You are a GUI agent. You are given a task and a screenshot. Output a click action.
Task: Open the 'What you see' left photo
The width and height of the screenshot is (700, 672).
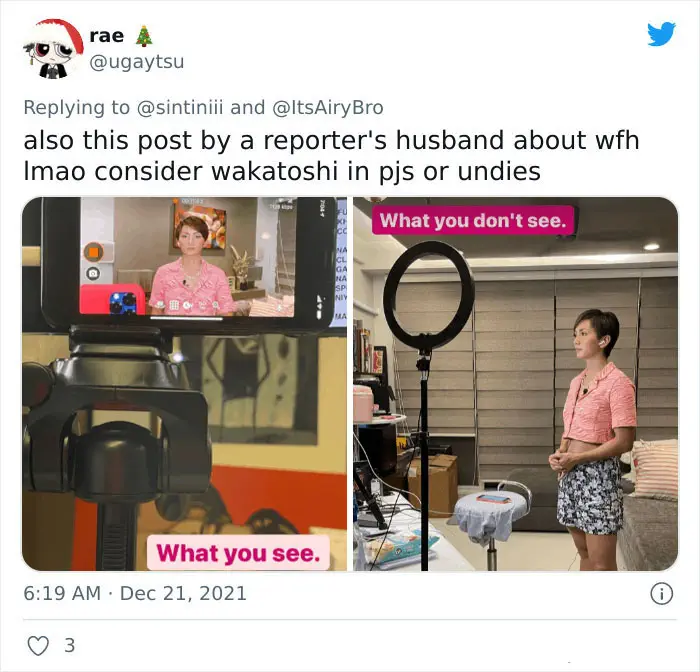tap(184, 384)
